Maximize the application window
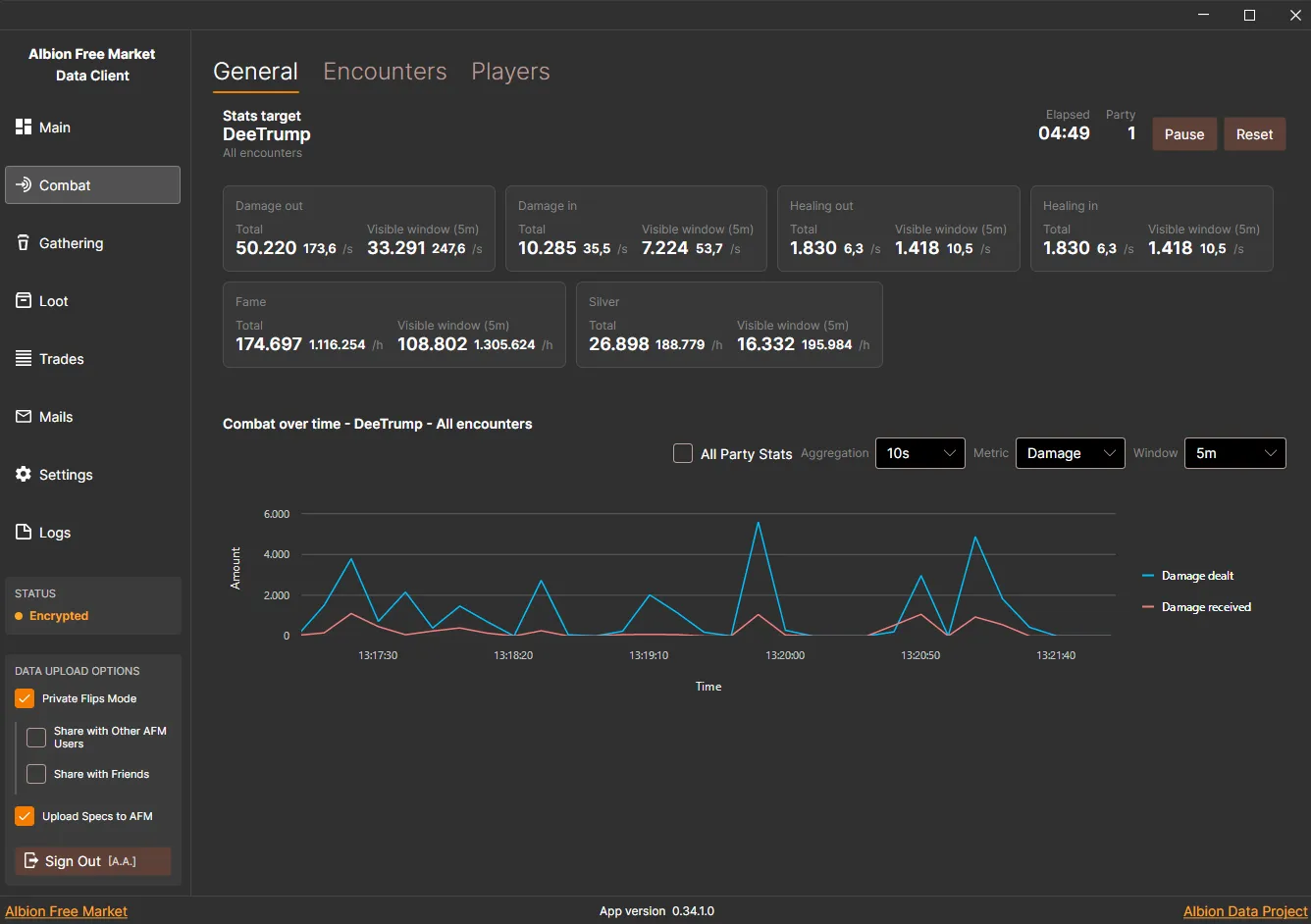Viewport: 1311px width, 924px height. (x=1249, y=15)
